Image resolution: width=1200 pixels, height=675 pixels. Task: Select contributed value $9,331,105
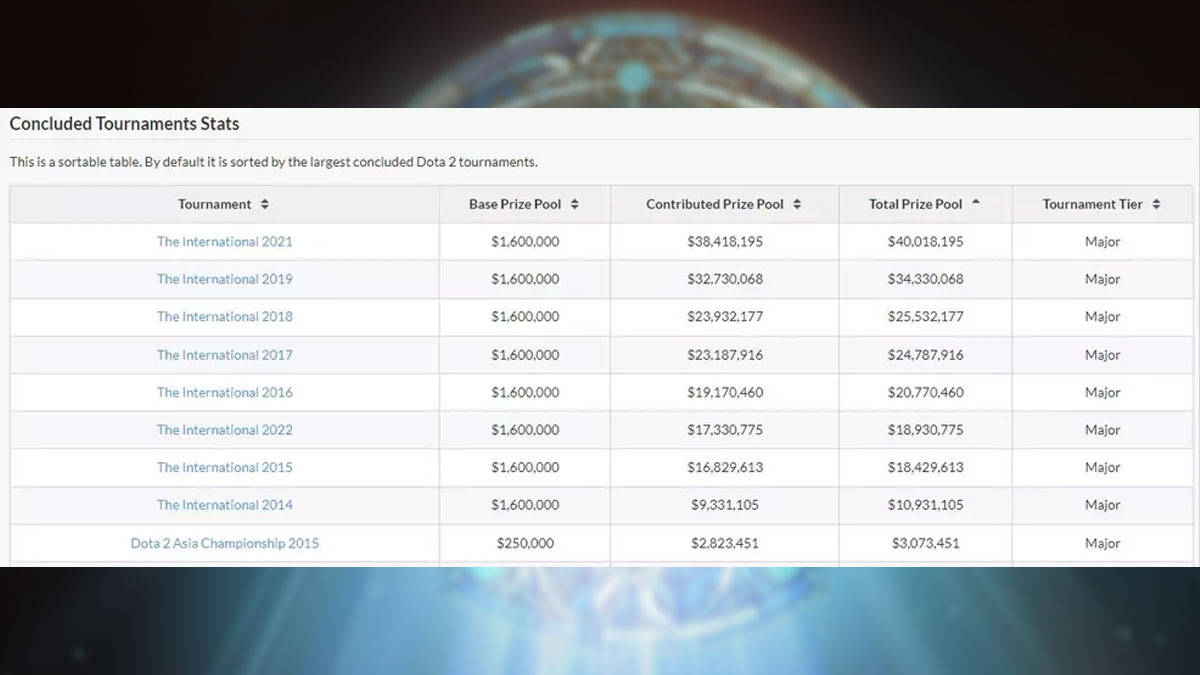pyautogui.click(x=725, y=505)
